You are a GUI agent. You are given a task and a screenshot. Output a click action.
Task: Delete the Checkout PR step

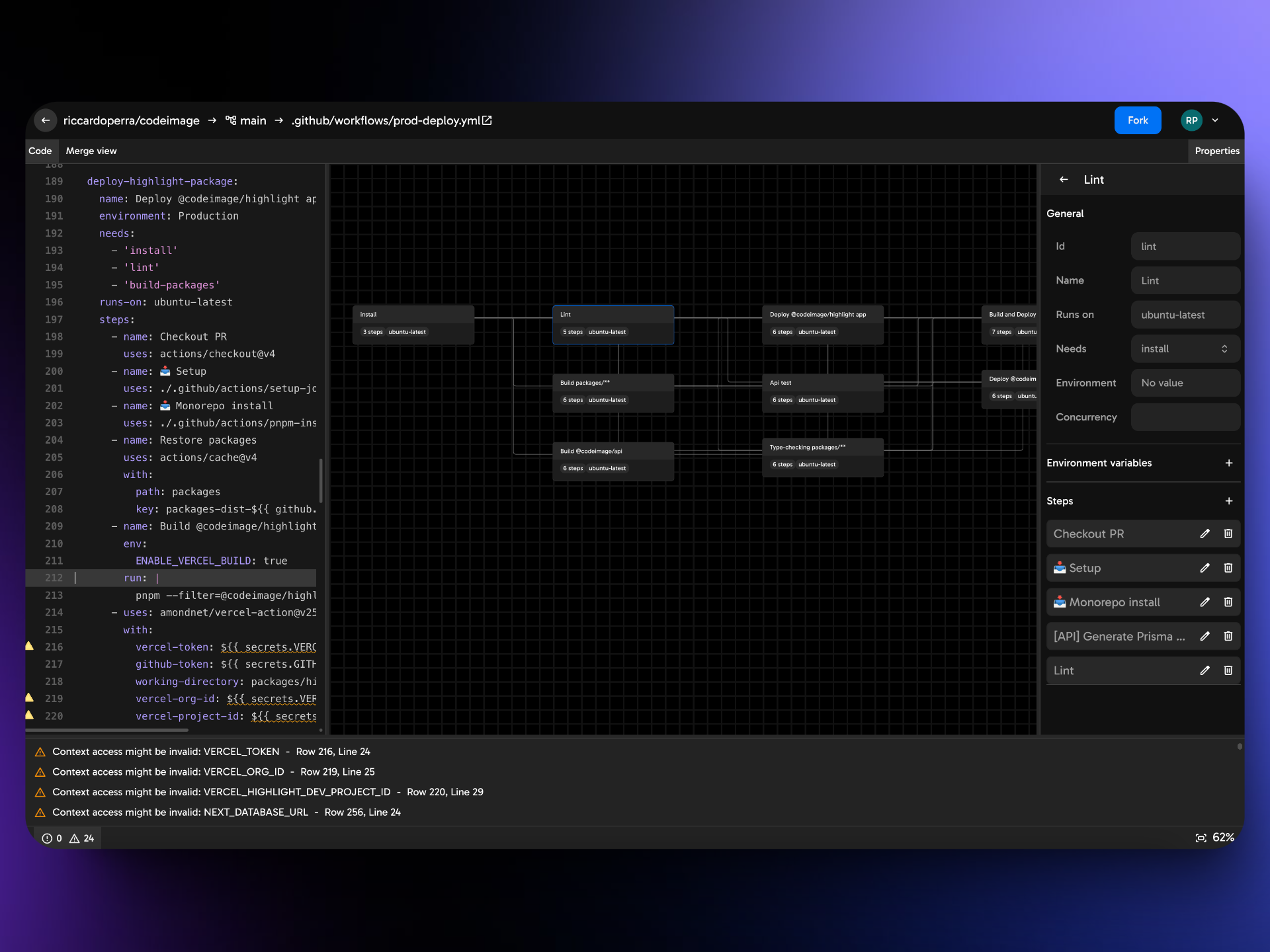click(1228, 534)
